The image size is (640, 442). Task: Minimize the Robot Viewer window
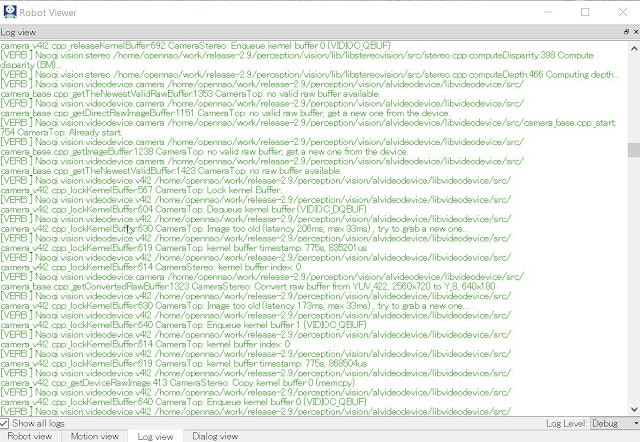click(548, 12)
